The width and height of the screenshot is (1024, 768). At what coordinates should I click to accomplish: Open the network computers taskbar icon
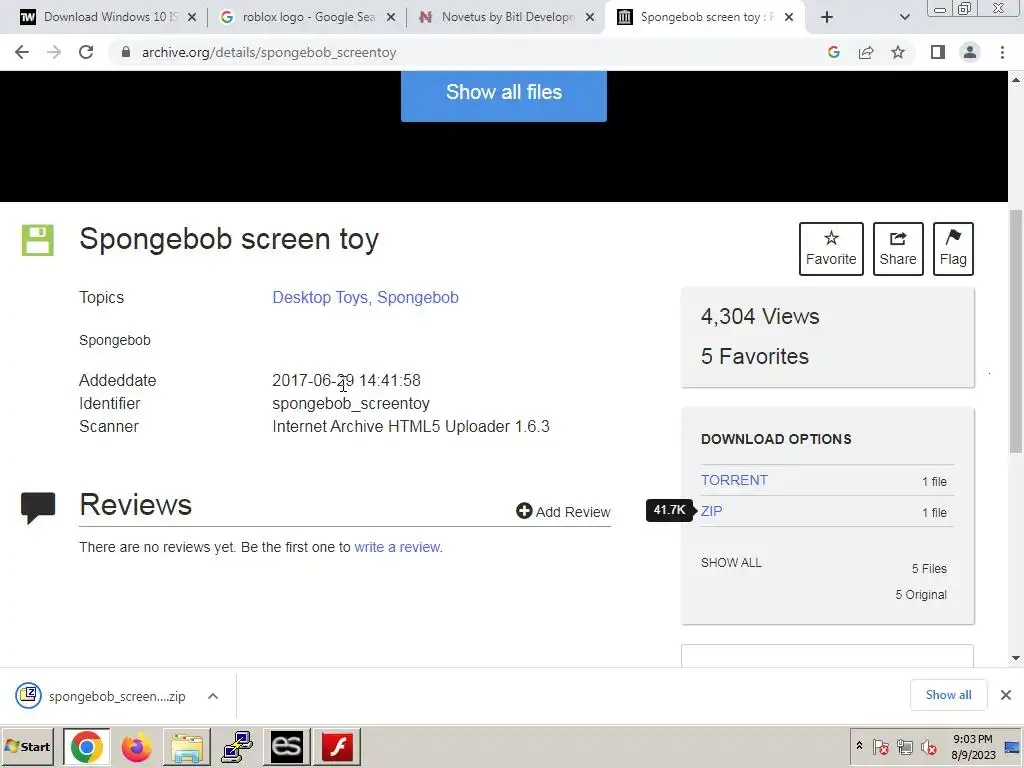237,747
